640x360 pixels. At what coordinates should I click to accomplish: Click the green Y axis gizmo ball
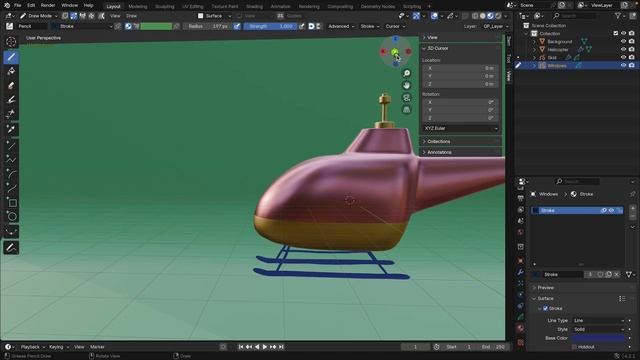[x=395, y=52]
